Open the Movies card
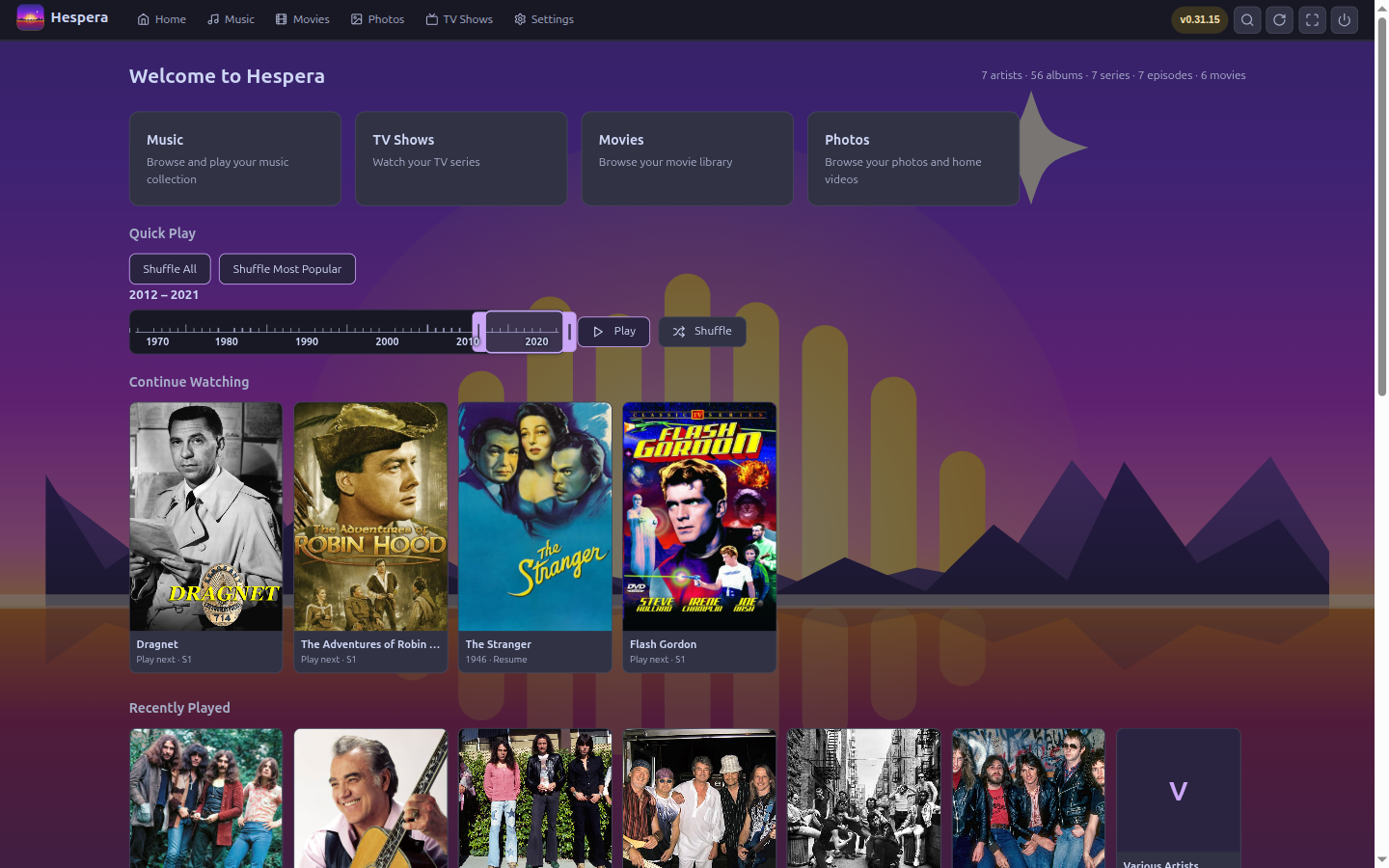 [x=687, y=158]
